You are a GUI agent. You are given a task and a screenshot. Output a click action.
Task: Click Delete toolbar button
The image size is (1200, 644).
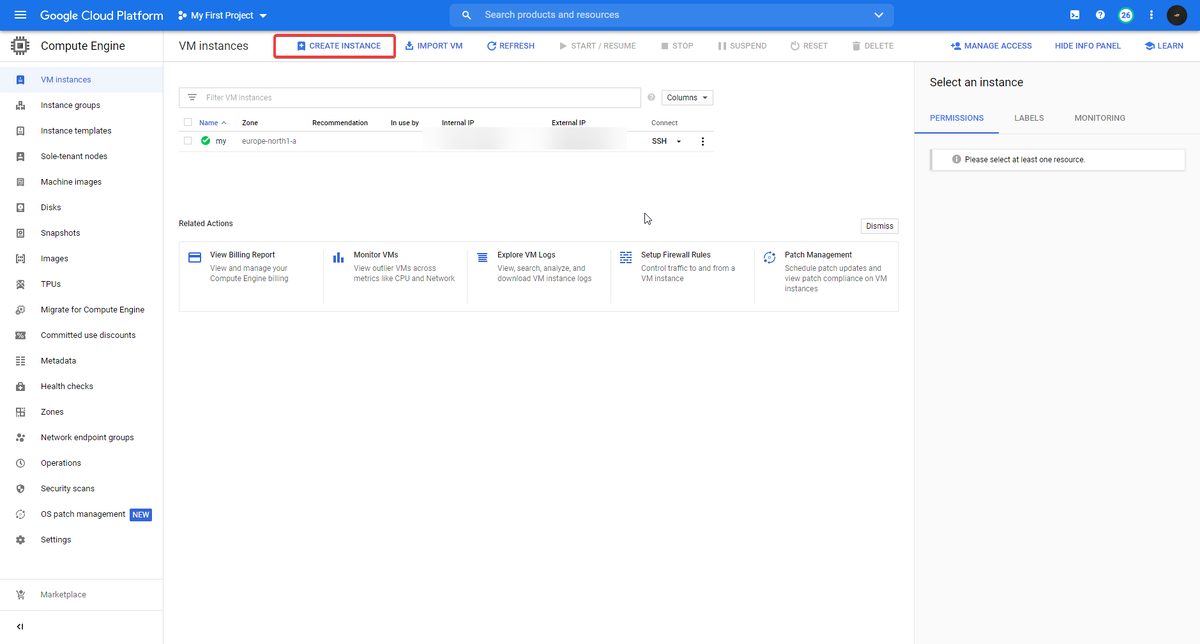tap(873, 46)
